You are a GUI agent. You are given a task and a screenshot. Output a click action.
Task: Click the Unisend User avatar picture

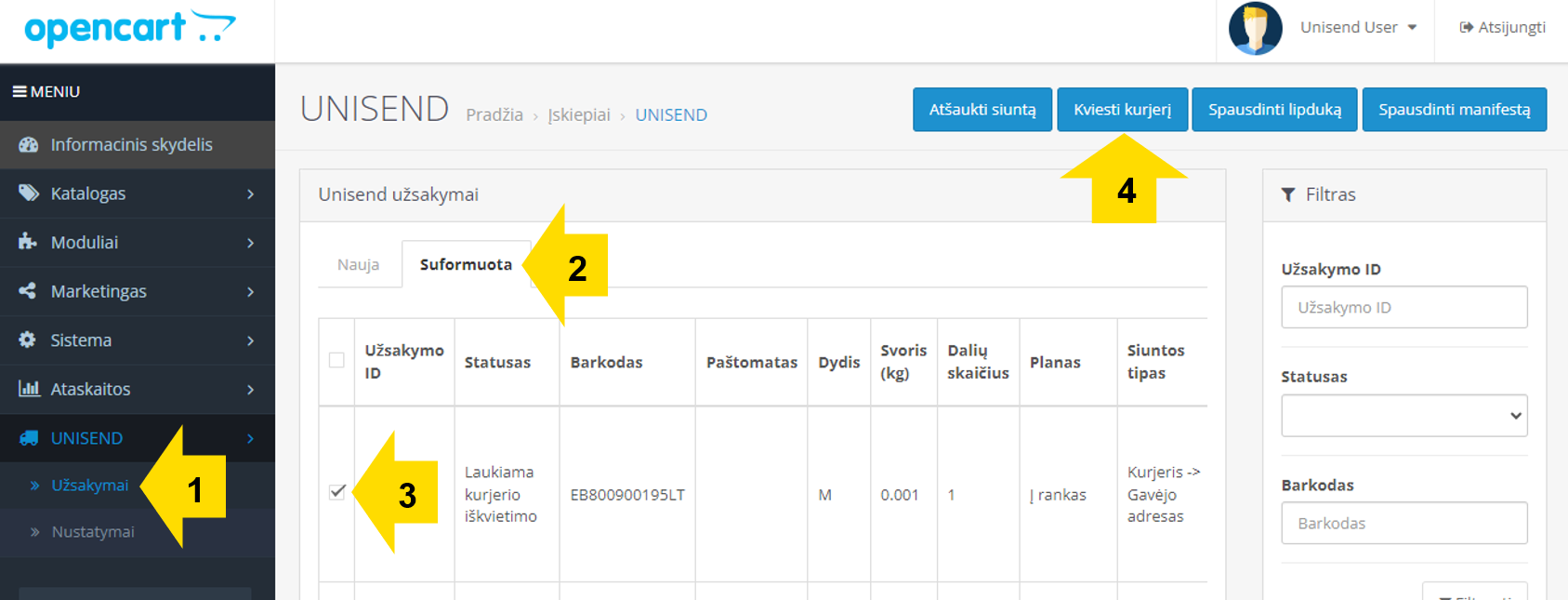(x=1256, y=28)
